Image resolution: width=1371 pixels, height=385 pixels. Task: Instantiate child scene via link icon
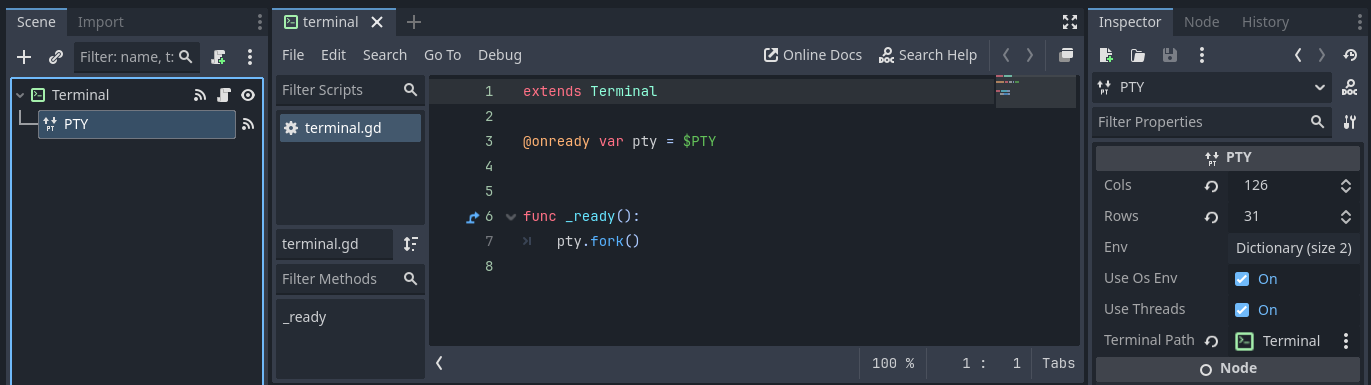56,57
